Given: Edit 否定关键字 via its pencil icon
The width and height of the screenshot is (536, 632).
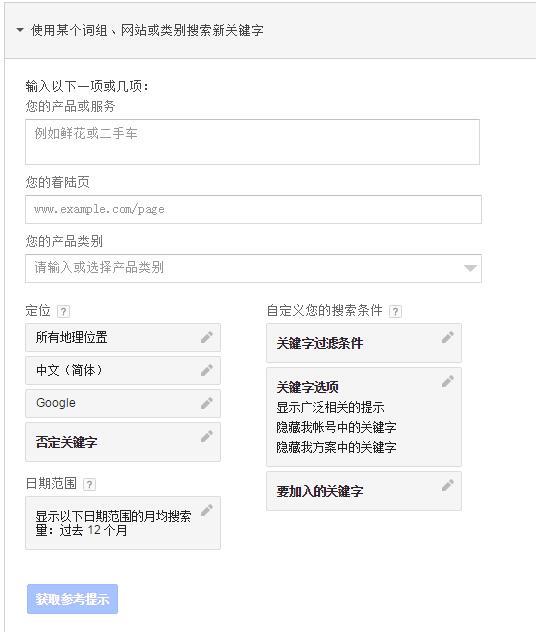Looking at the screenshot, I should click(207, 436).
